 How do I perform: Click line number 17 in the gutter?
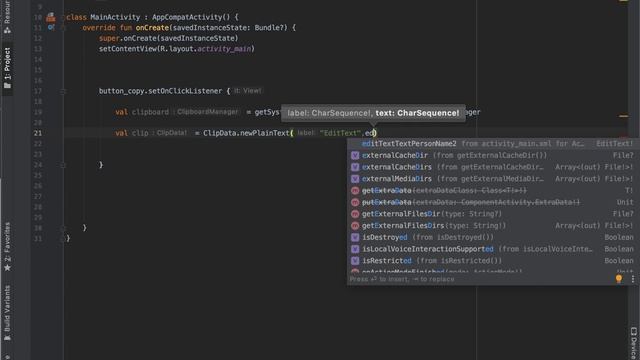pyautogui.click(x=38, y=91)
